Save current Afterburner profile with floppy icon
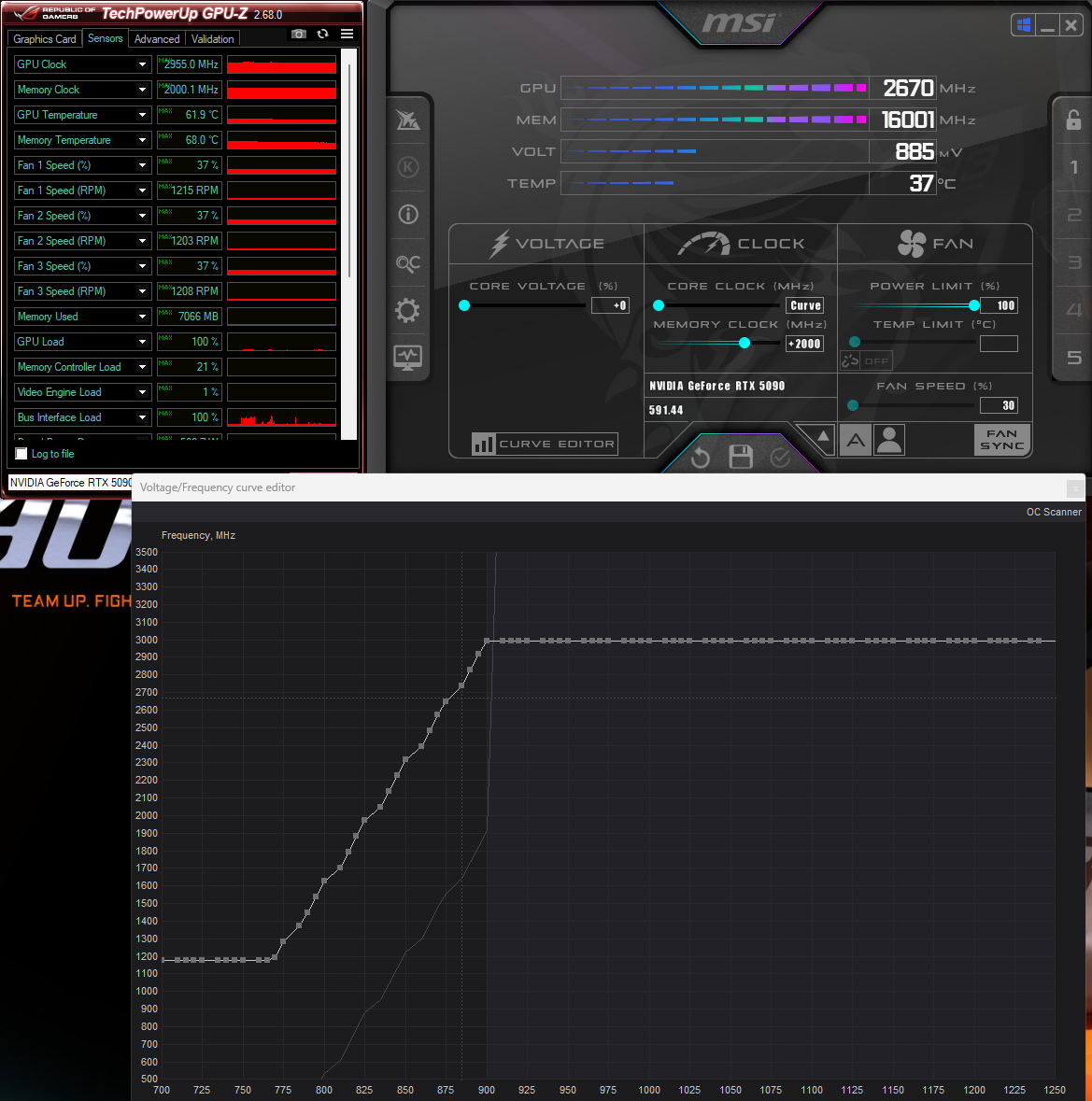Screen dimensions: 1092x1101 coord(741,457)
